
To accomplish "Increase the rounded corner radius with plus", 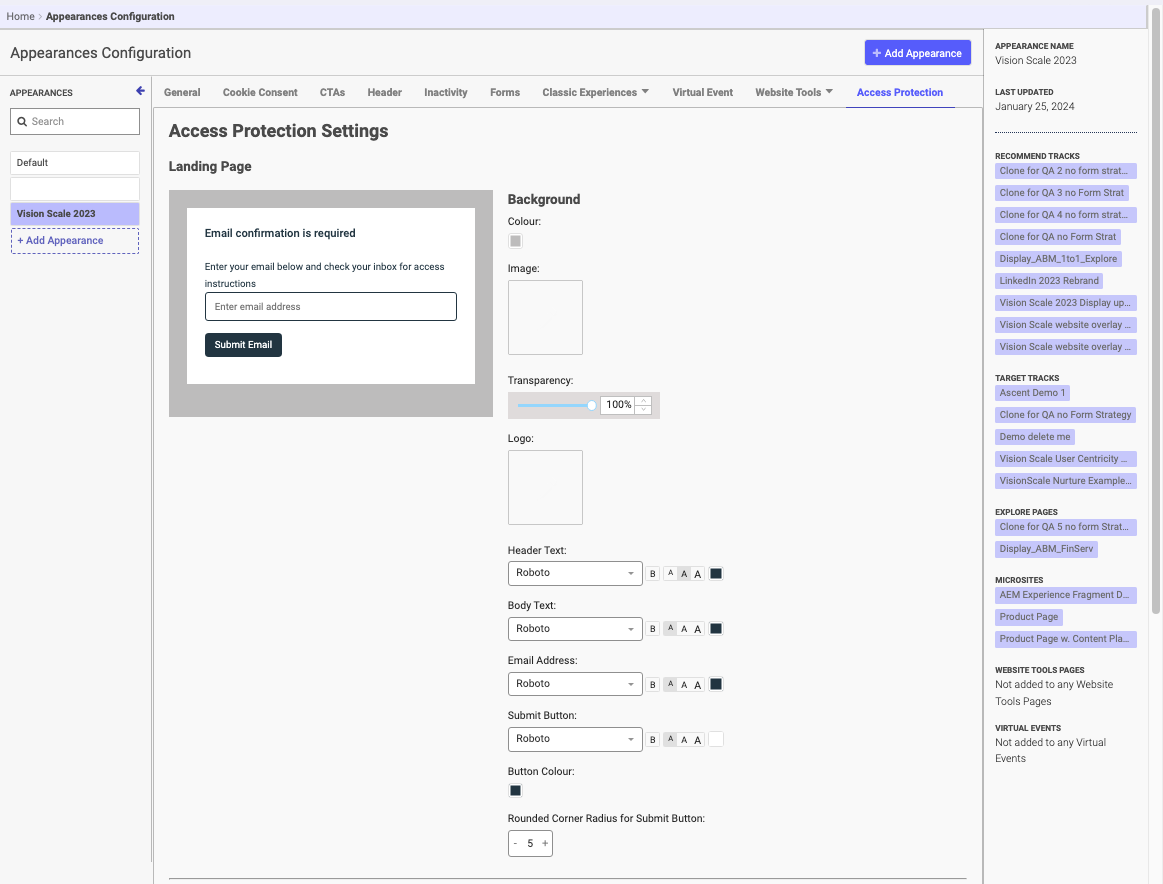I will coord(545,843).
